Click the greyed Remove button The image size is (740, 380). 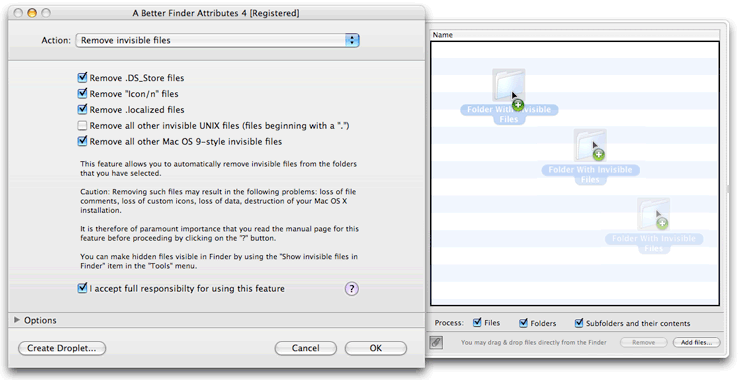(644, 342)
